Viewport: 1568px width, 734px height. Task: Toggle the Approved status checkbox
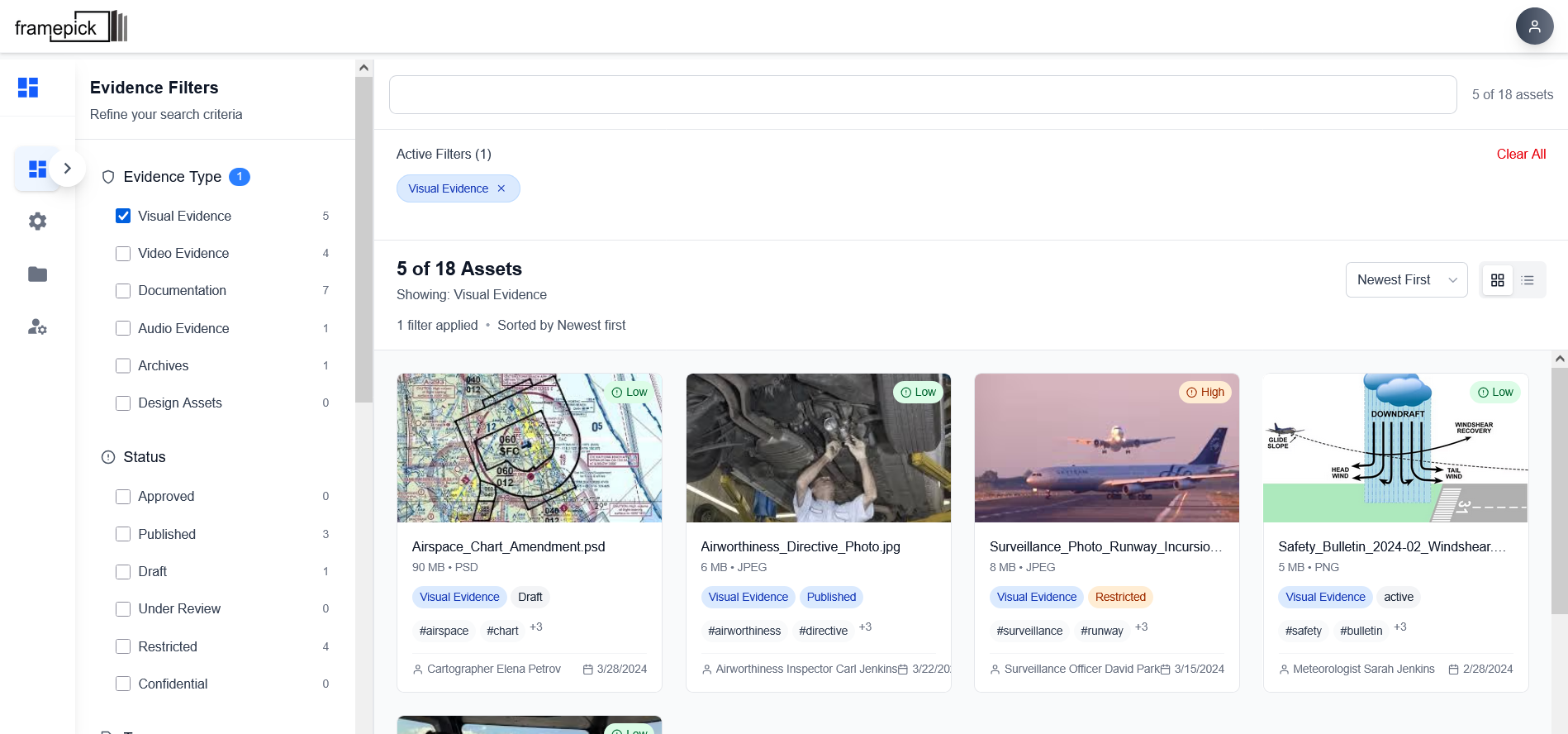[123, 497]
